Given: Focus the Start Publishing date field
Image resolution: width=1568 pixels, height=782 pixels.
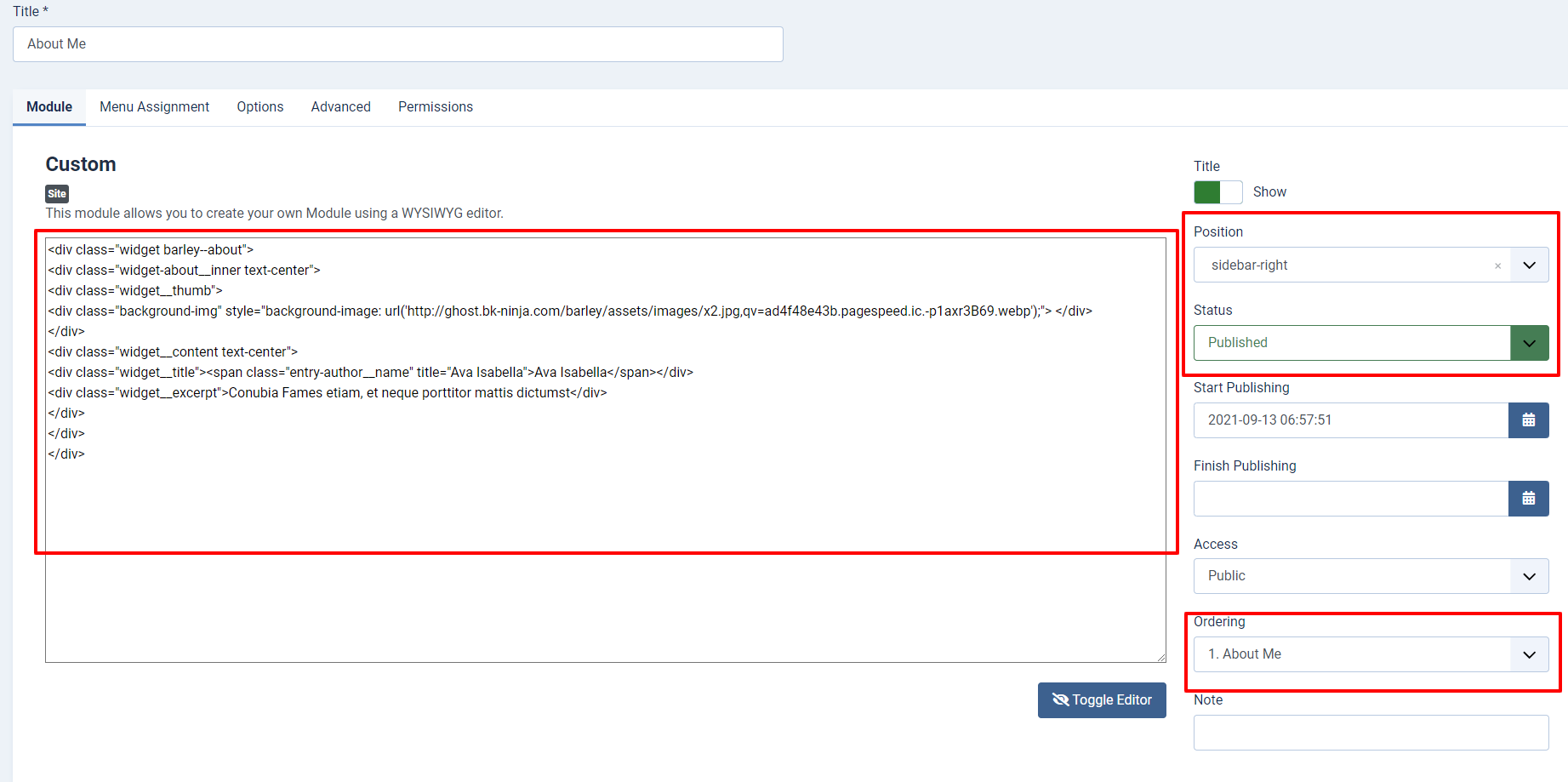Looking at the screenshot, I should [x=1350, y=420].
